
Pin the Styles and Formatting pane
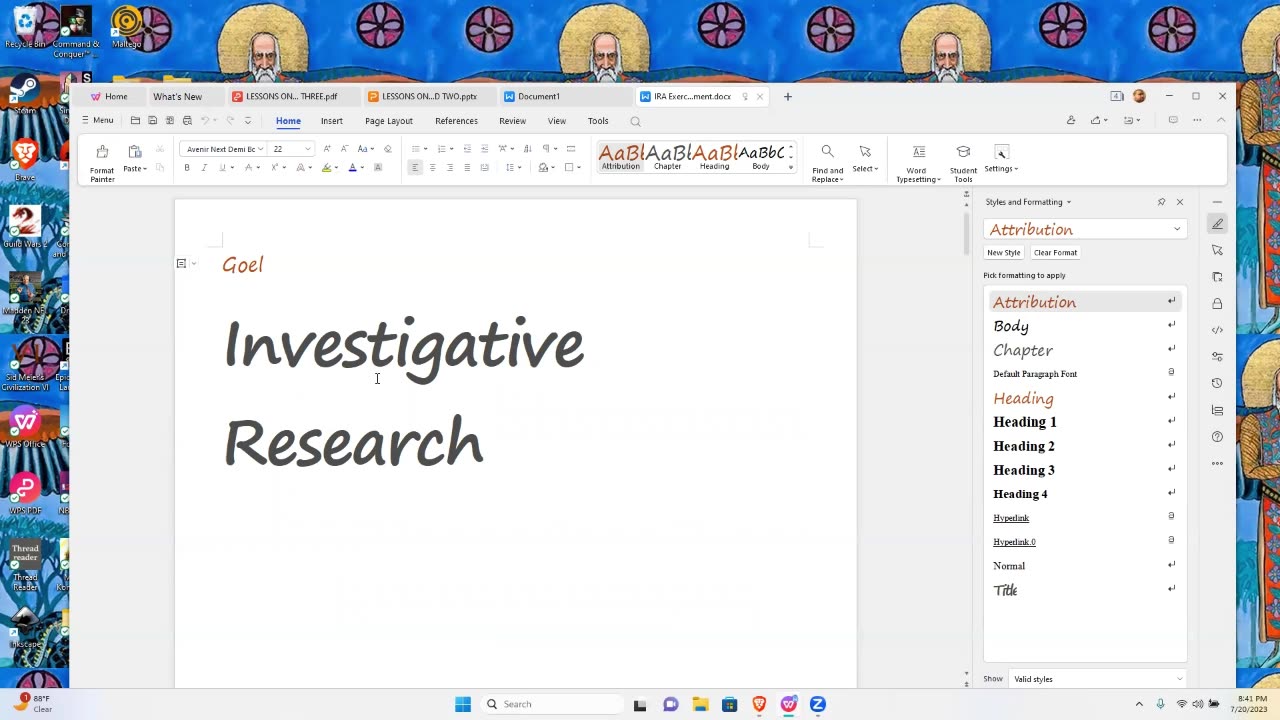pos(1161,202)
